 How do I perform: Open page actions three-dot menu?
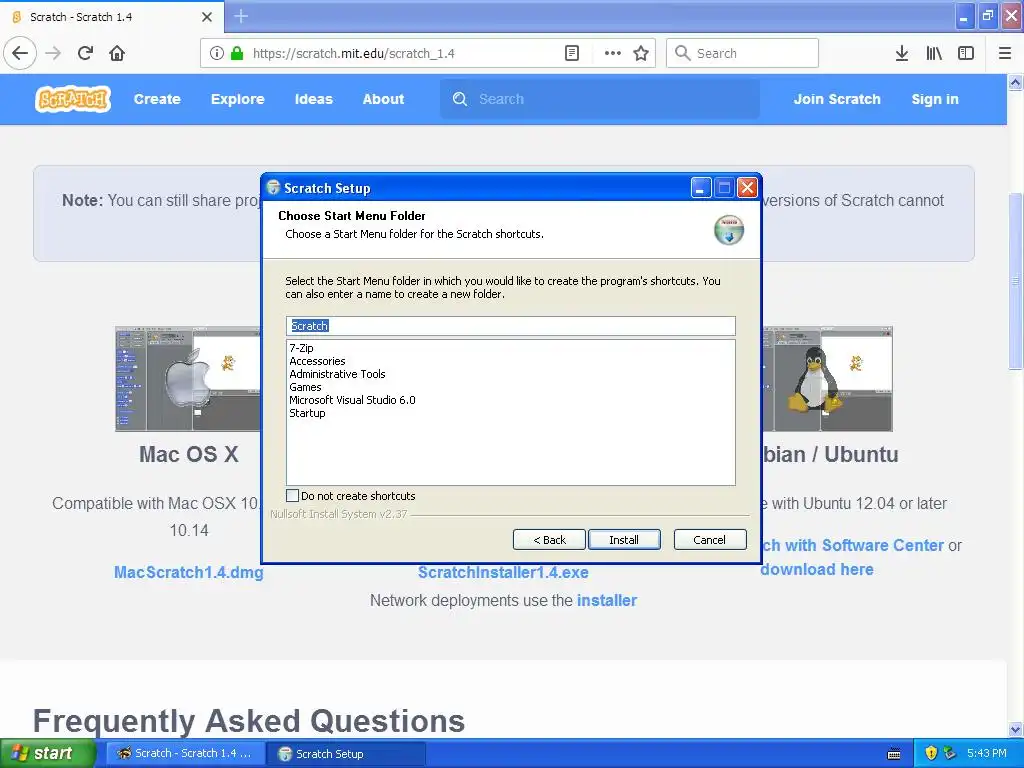pos(613,53)
